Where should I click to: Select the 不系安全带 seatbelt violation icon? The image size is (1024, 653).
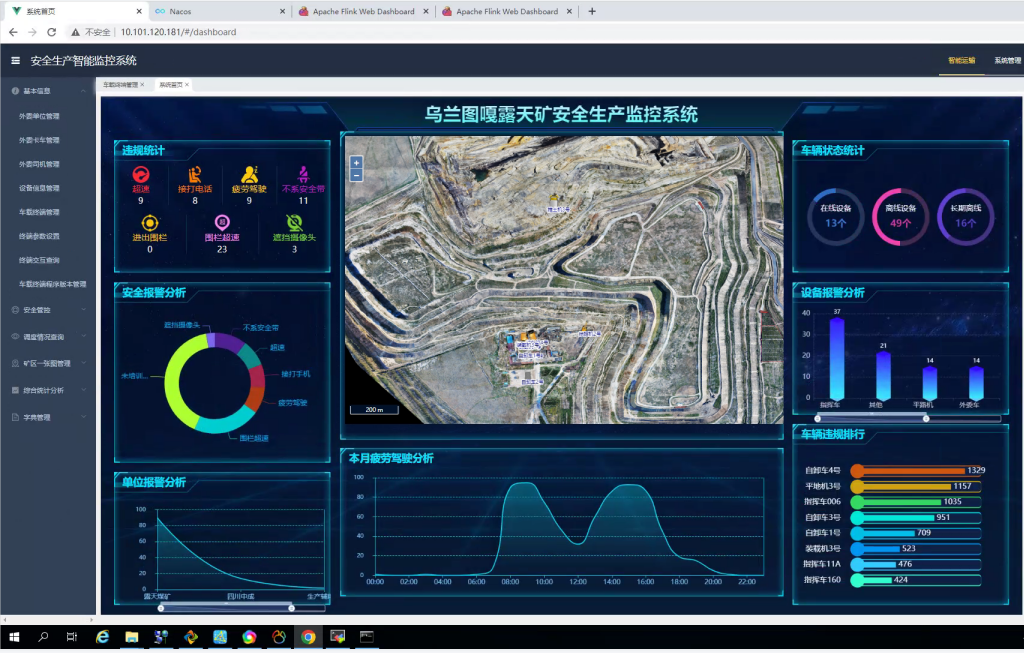click(x=303, y=174)
